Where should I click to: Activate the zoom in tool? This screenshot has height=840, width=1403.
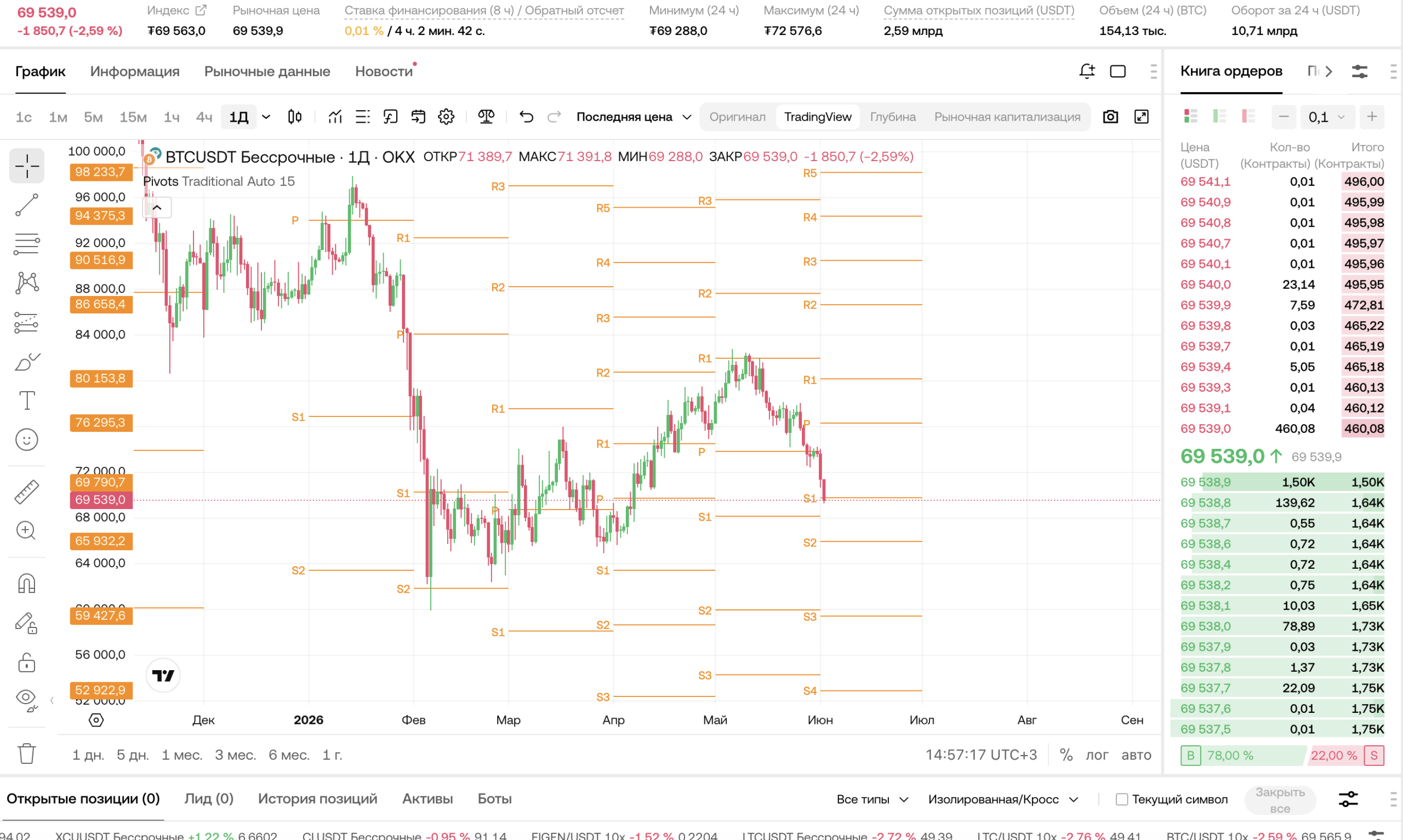coord(27,530)
